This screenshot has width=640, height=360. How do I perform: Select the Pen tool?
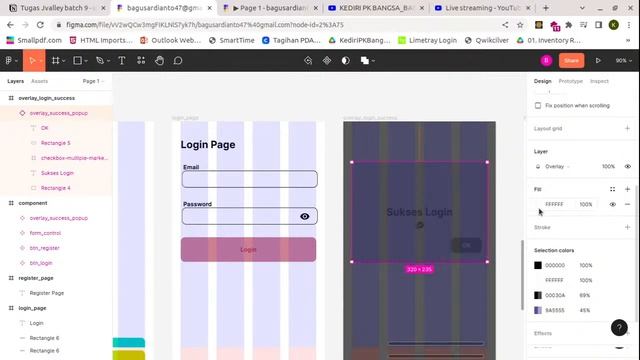pos(100,60)
